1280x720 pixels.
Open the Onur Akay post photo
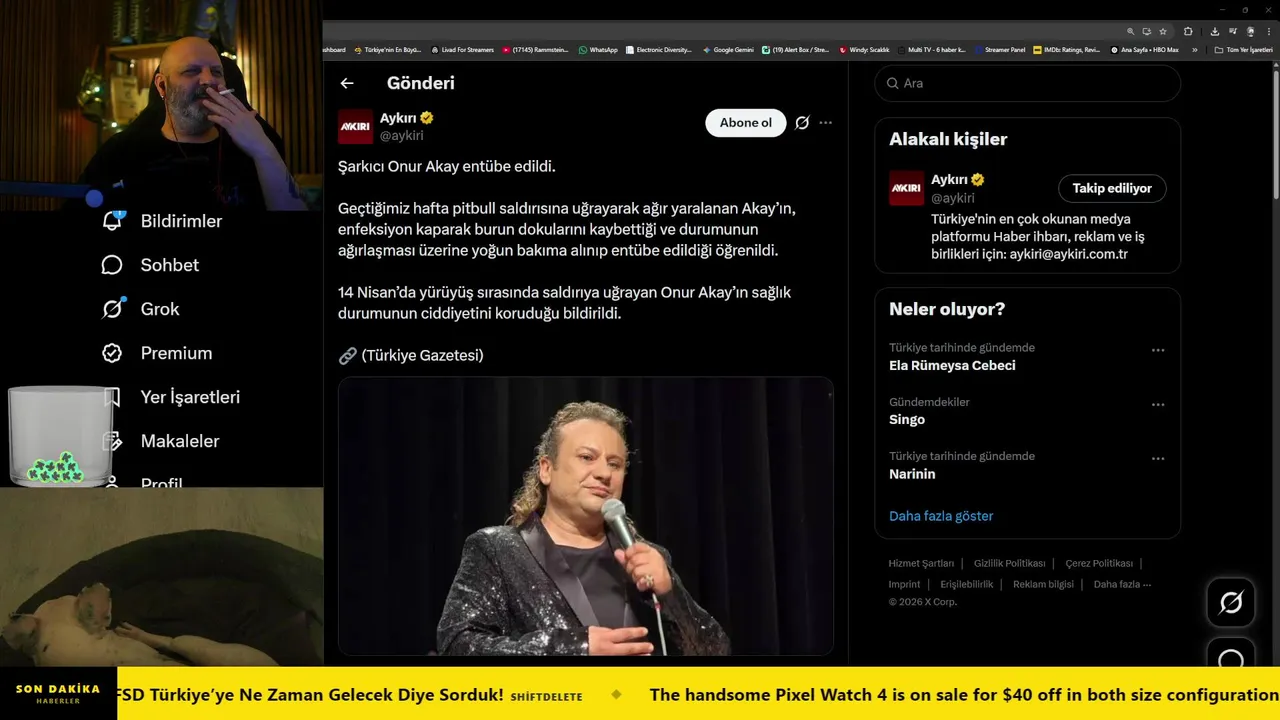click(x=585, y=515)
